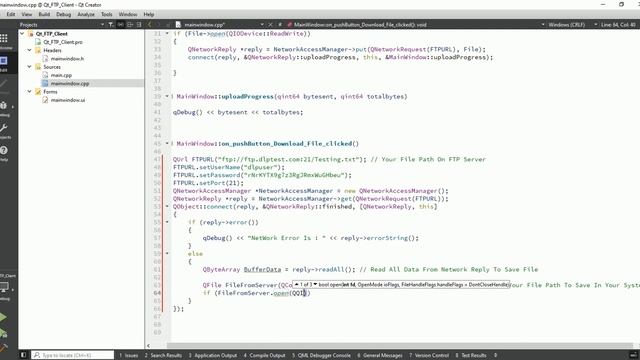Open the kit selector monitor icon
Viewport: 640px width, 360px height.
pos(4,287)
